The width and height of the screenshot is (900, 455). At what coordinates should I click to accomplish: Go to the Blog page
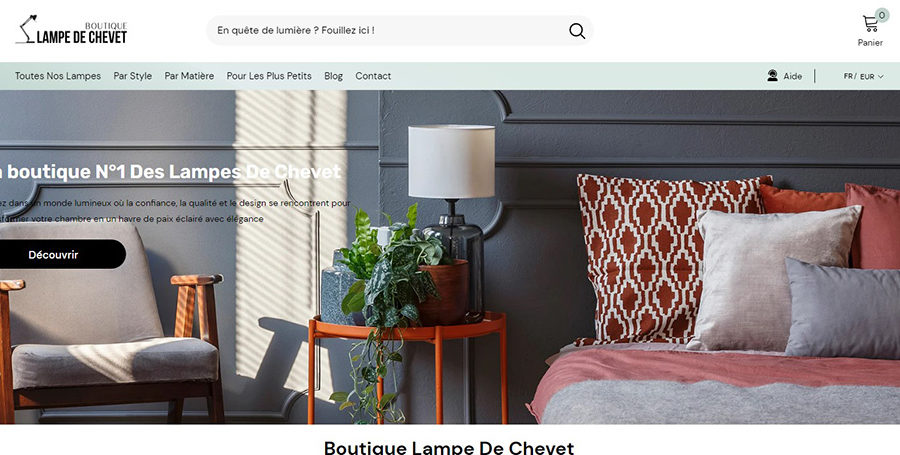(333, 76)
